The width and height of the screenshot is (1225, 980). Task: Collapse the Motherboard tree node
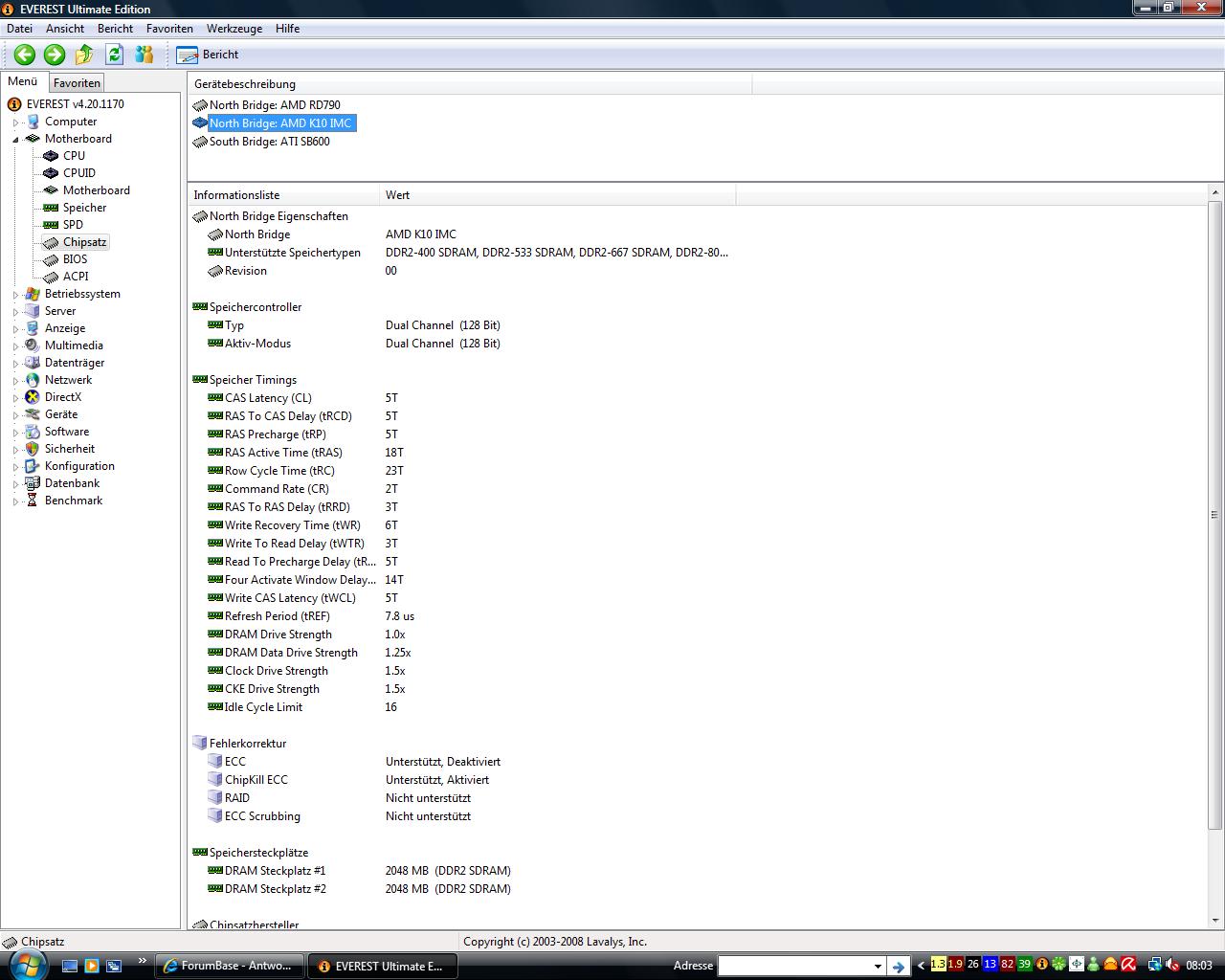coord(15,140)
